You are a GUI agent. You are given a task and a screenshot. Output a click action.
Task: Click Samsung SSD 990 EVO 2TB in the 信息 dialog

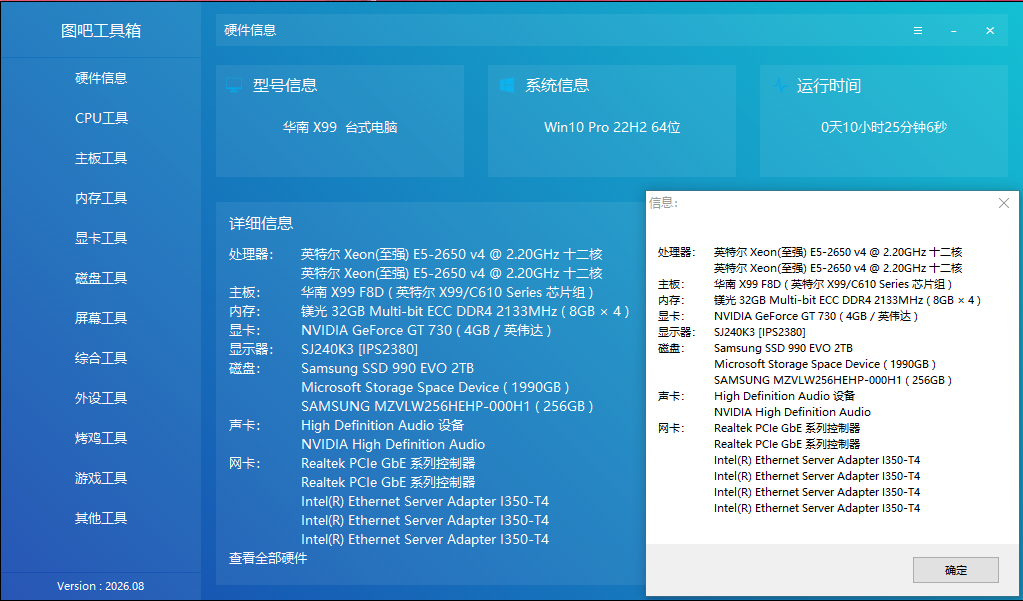click(783, 348)
